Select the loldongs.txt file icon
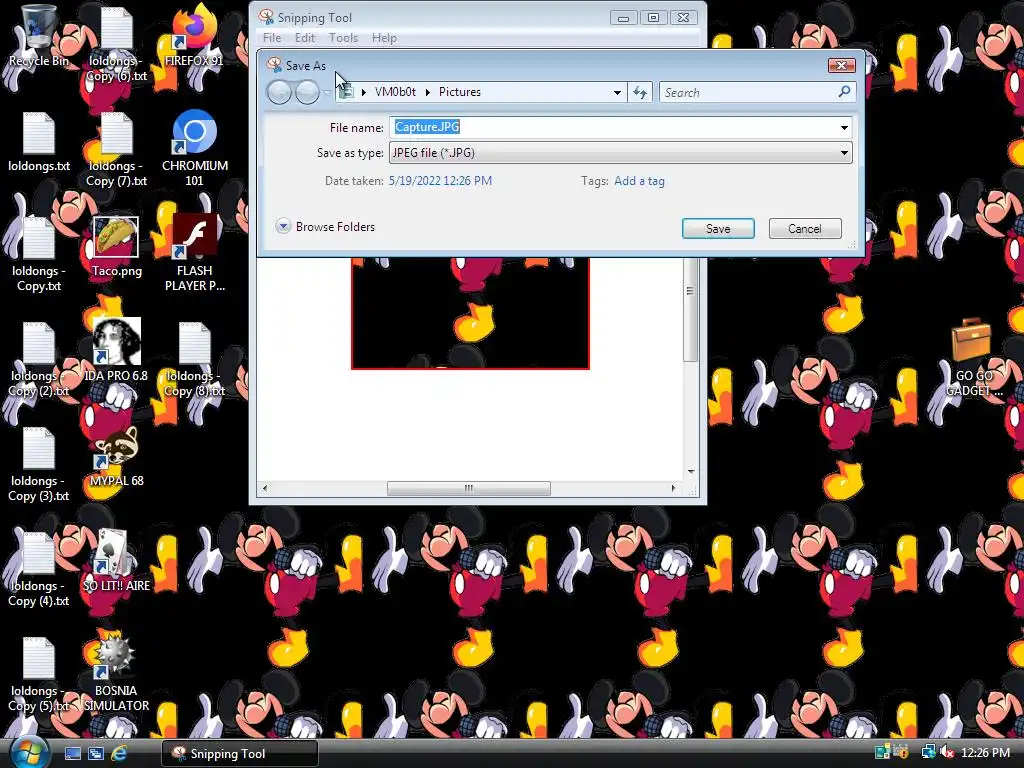 [x=39, y=142]
